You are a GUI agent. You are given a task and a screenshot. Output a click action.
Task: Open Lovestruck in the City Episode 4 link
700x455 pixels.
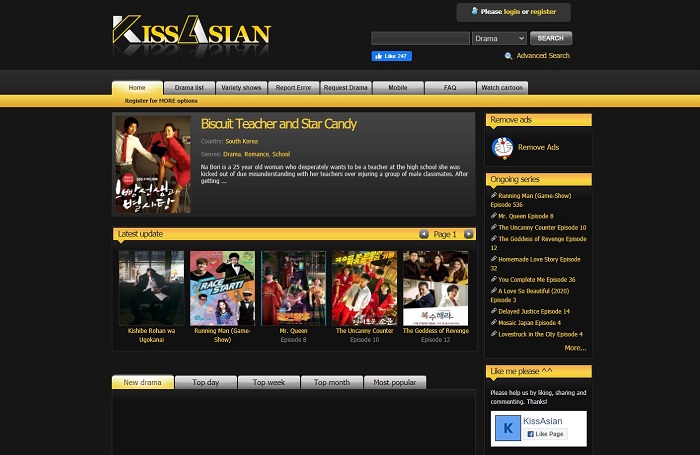click(x=540, y=334)
